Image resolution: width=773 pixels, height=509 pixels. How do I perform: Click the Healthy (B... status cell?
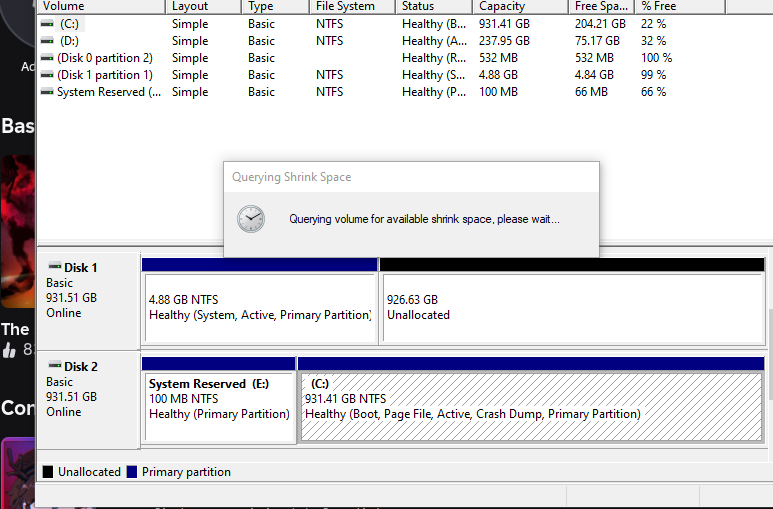click(x=434, y=24)
